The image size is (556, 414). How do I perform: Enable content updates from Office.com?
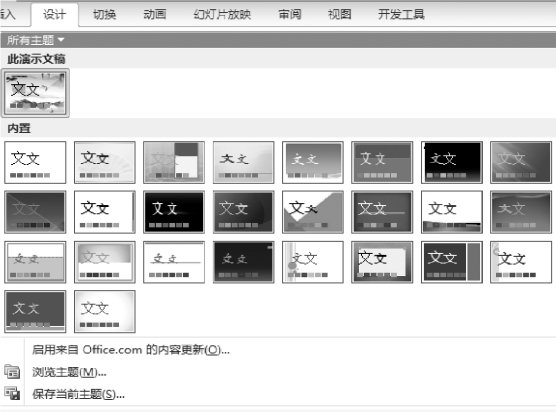(131, 350)
